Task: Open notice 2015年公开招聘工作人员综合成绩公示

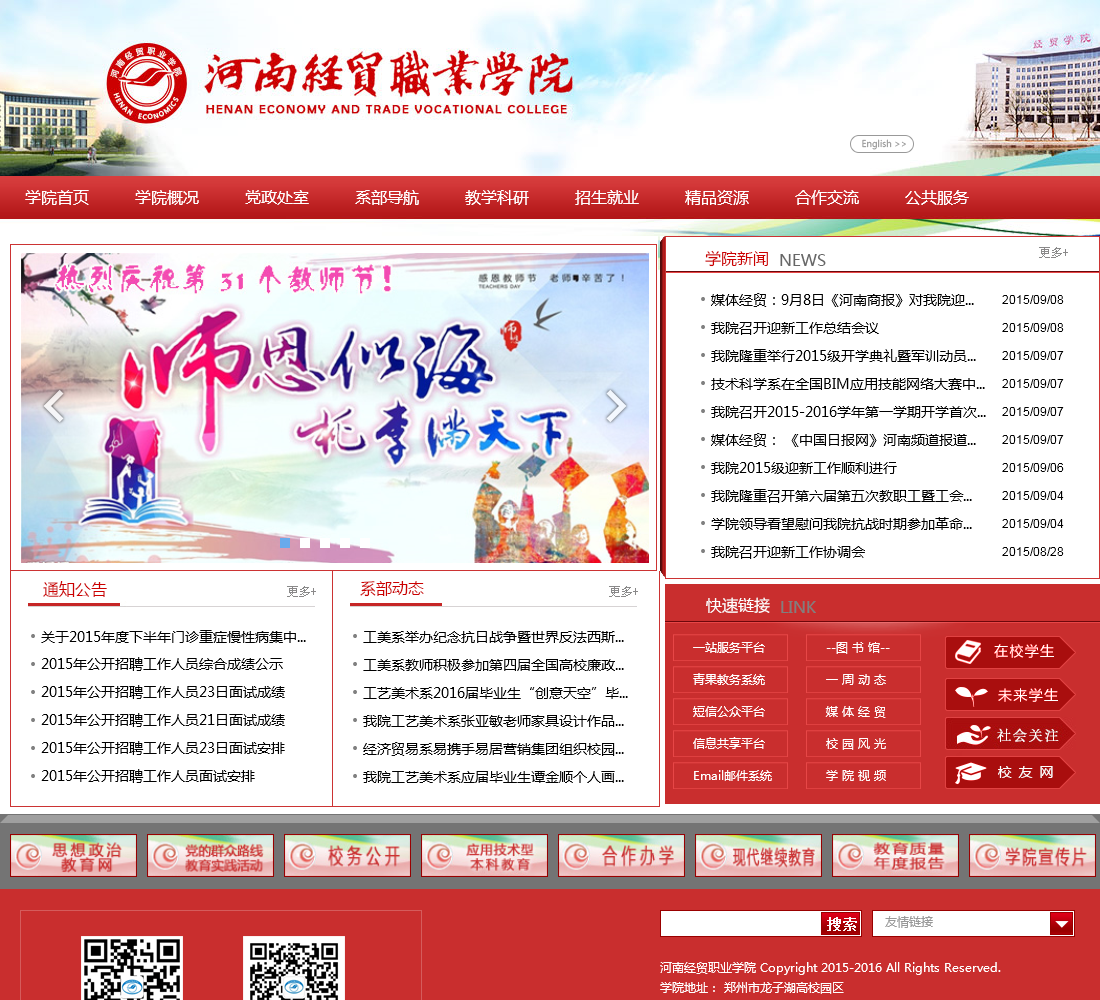Action: pyautogui.click(x=162, y=664)
